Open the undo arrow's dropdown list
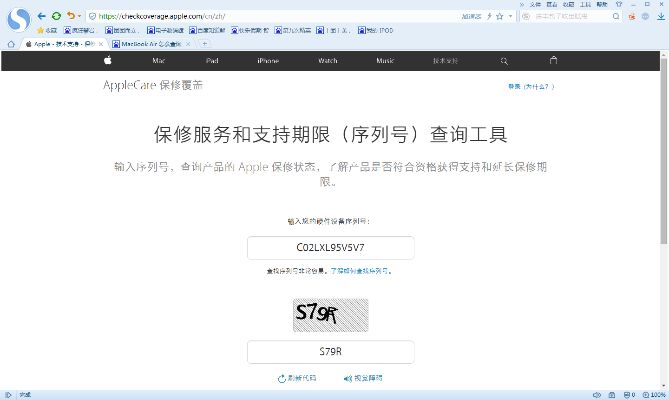This screenshot has width=669, height=400. click(79, 17)
